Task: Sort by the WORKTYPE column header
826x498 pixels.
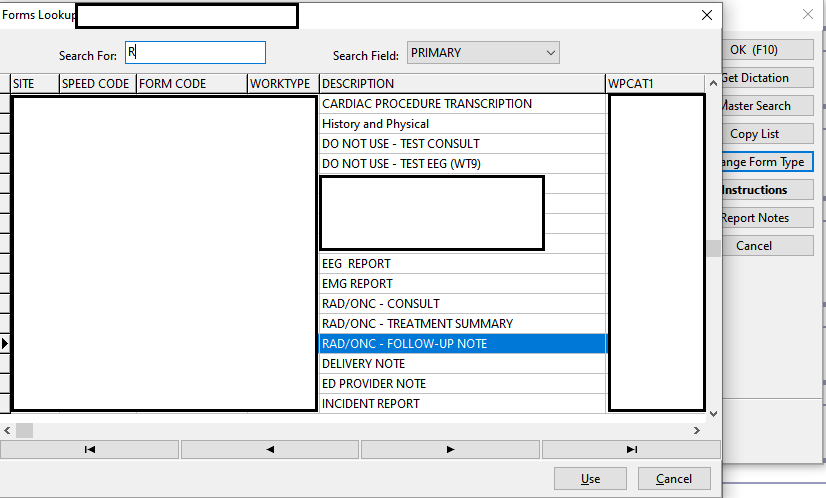Action: click(x=283, y=84)
